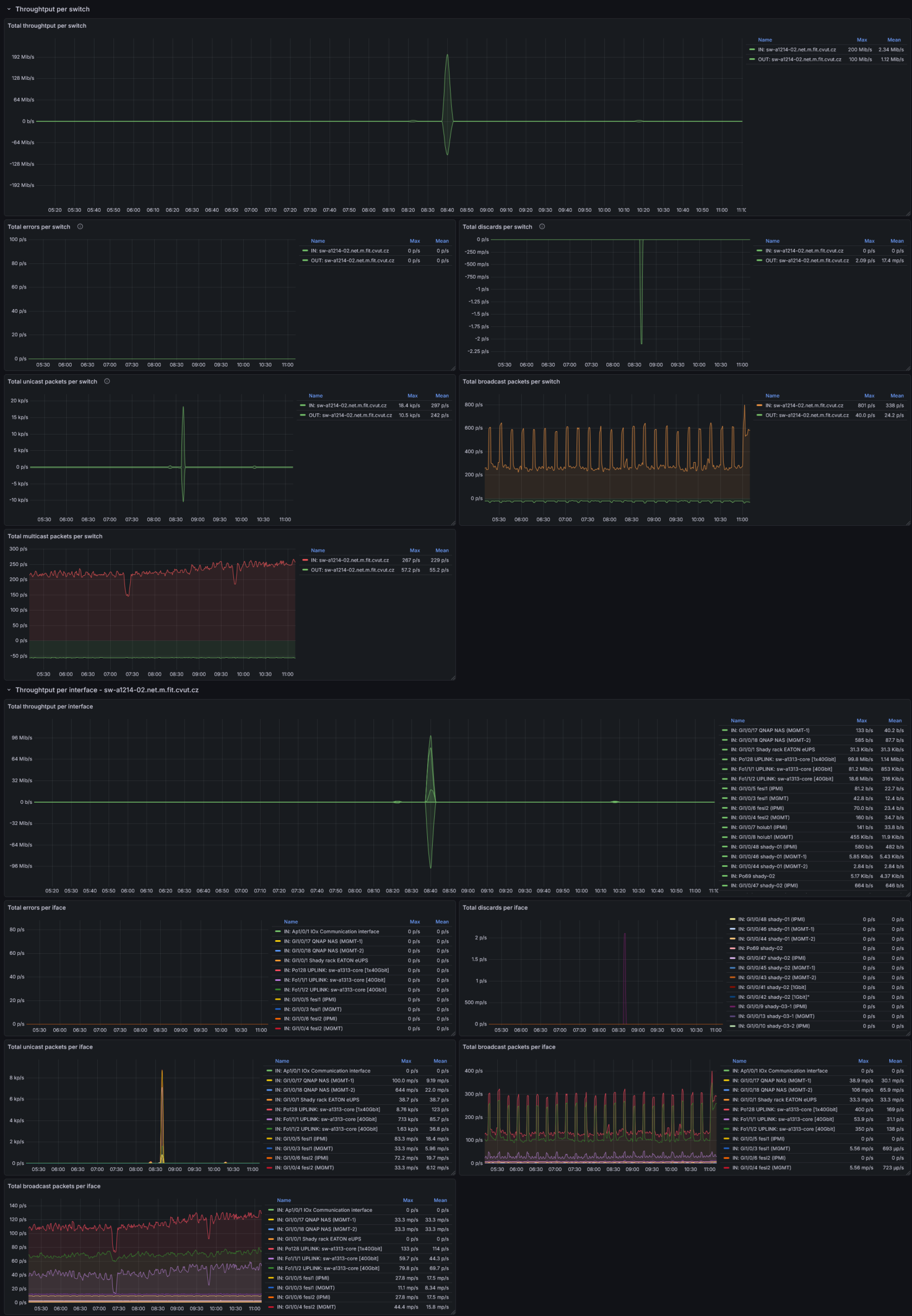Toggle "OUT: sw-a1214-02" series in throughput legend
This screenshot has width=912, height=1316.
800,59
